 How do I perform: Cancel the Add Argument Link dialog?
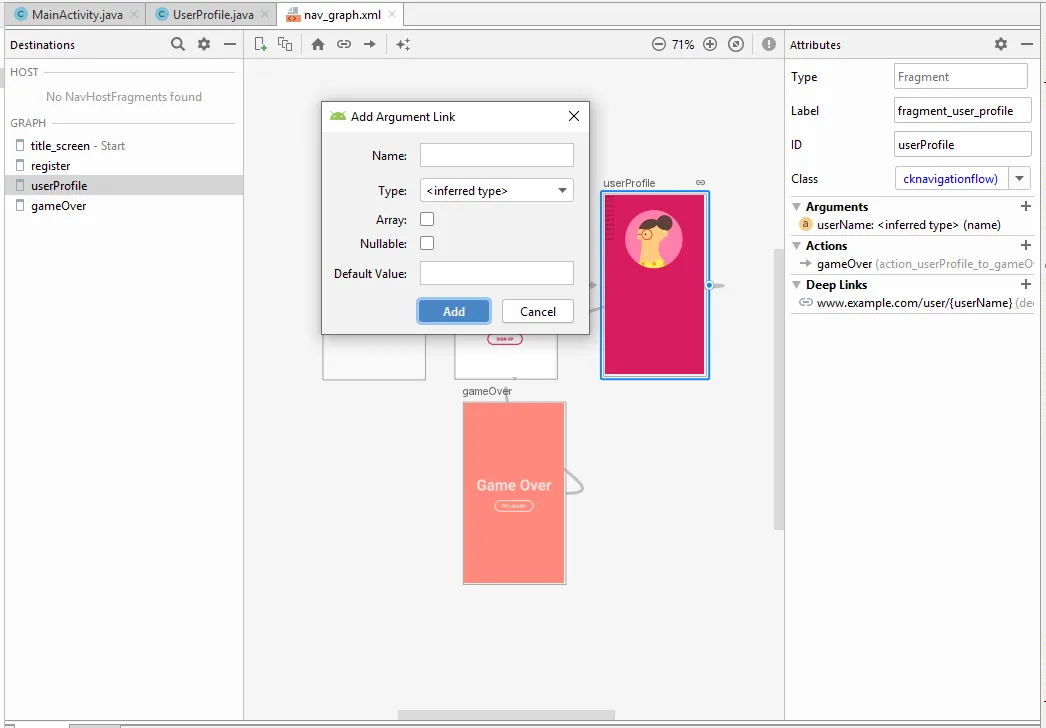pyautogui.click(x=537, y=311)
